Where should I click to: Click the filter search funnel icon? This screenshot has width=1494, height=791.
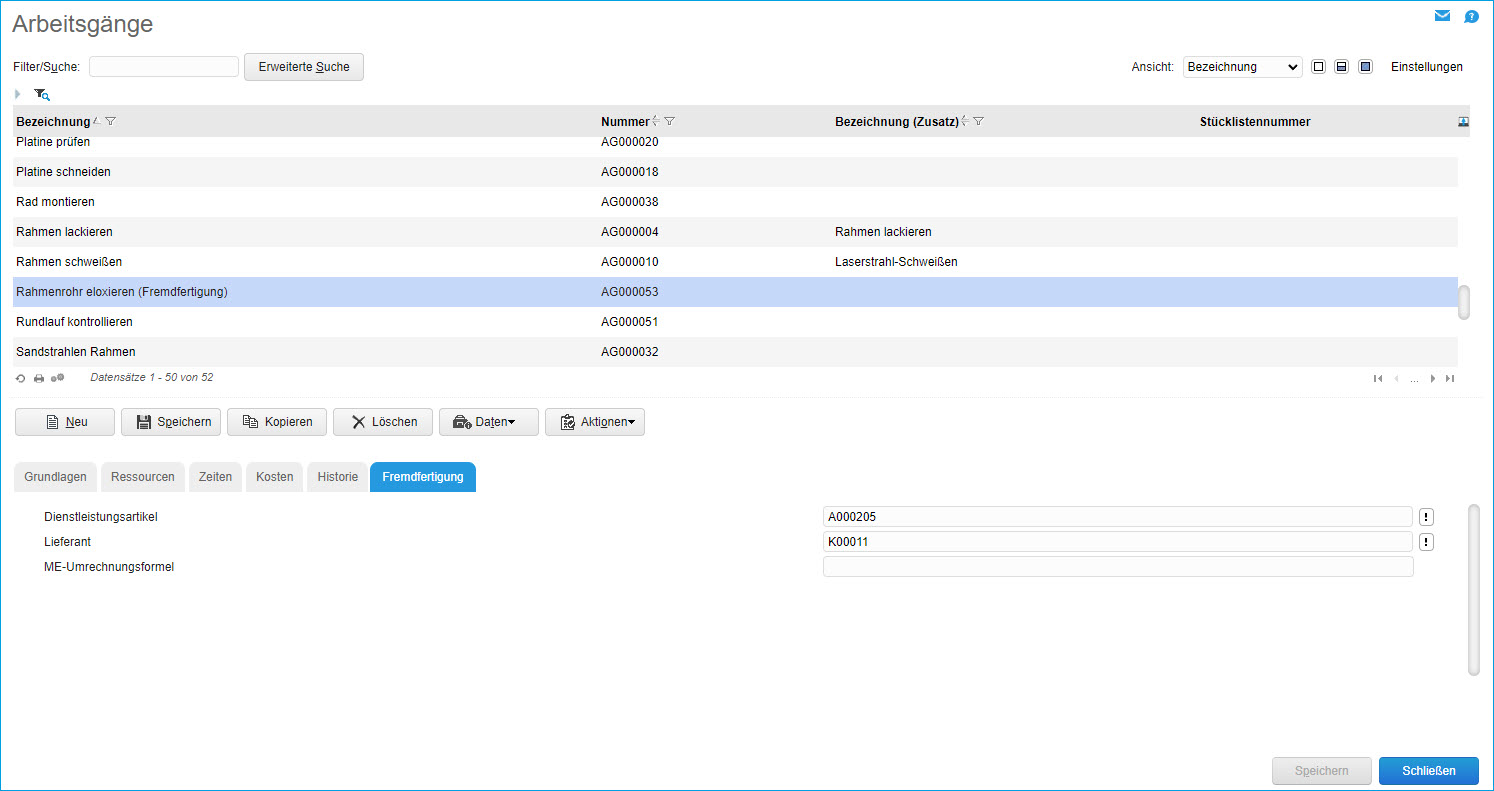click(41, 94)
